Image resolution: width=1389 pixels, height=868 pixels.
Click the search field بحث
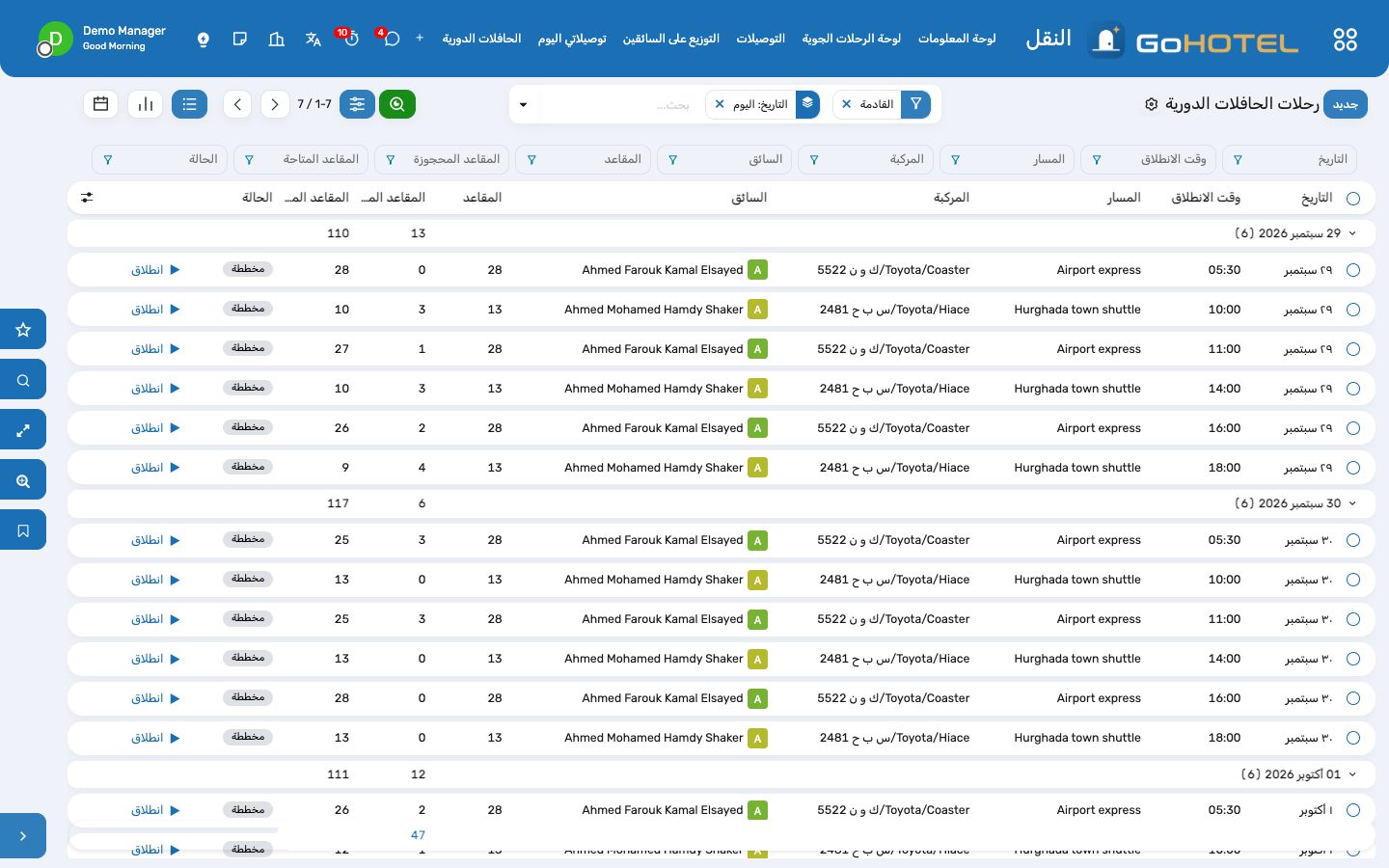tap(617, 104)
